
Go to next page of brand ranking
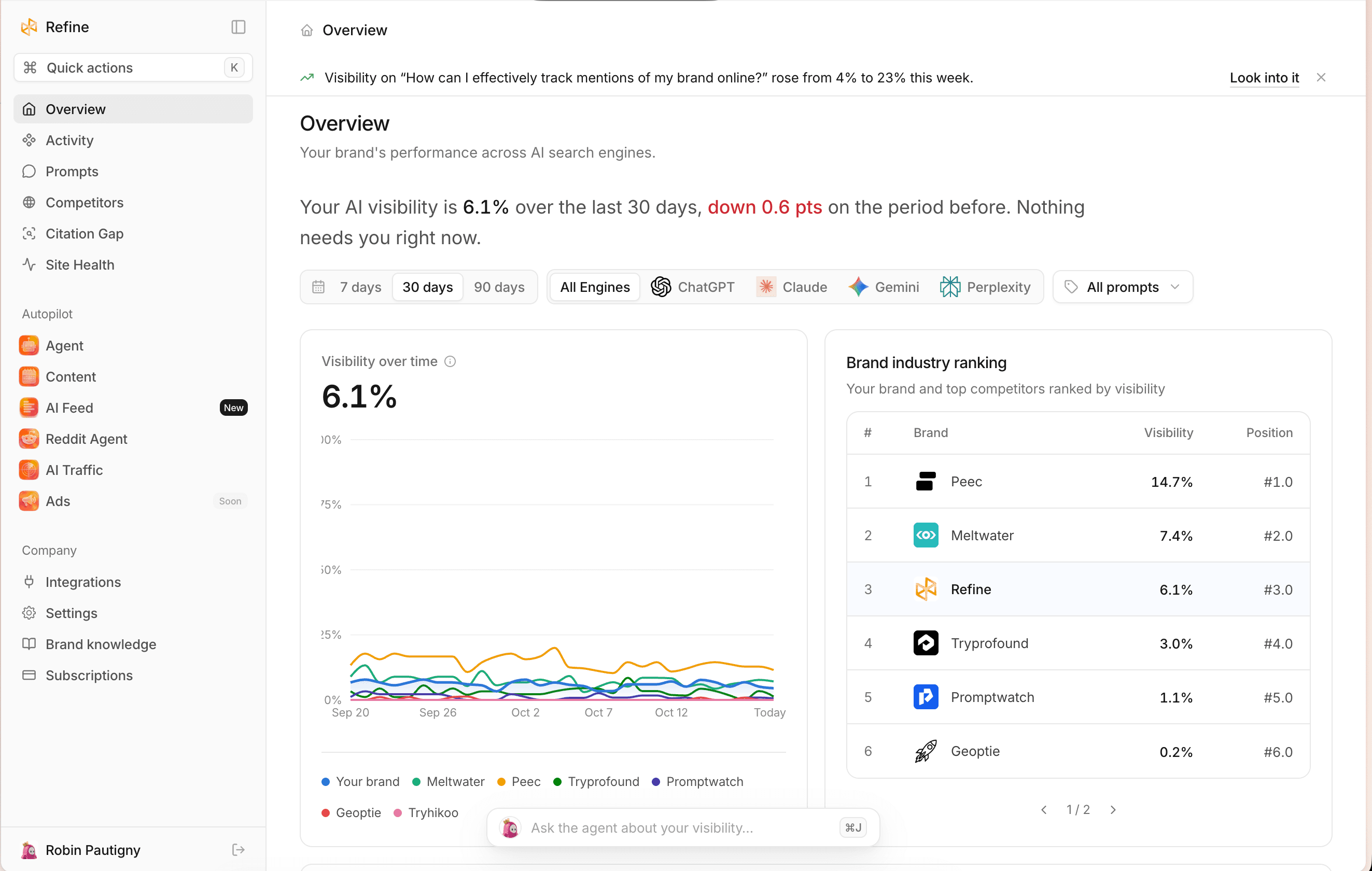pyautogui.click(x=1113, y=809)
